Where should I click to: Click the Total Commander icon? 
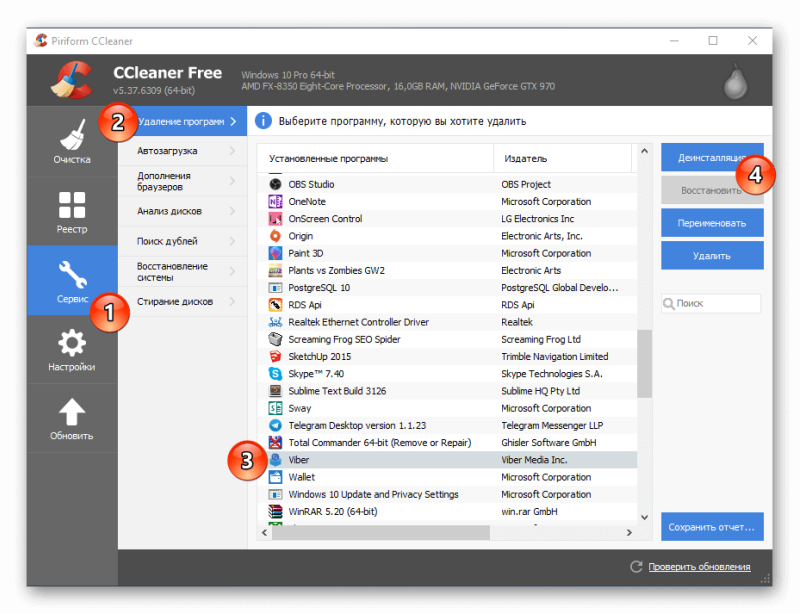point(275,443)
